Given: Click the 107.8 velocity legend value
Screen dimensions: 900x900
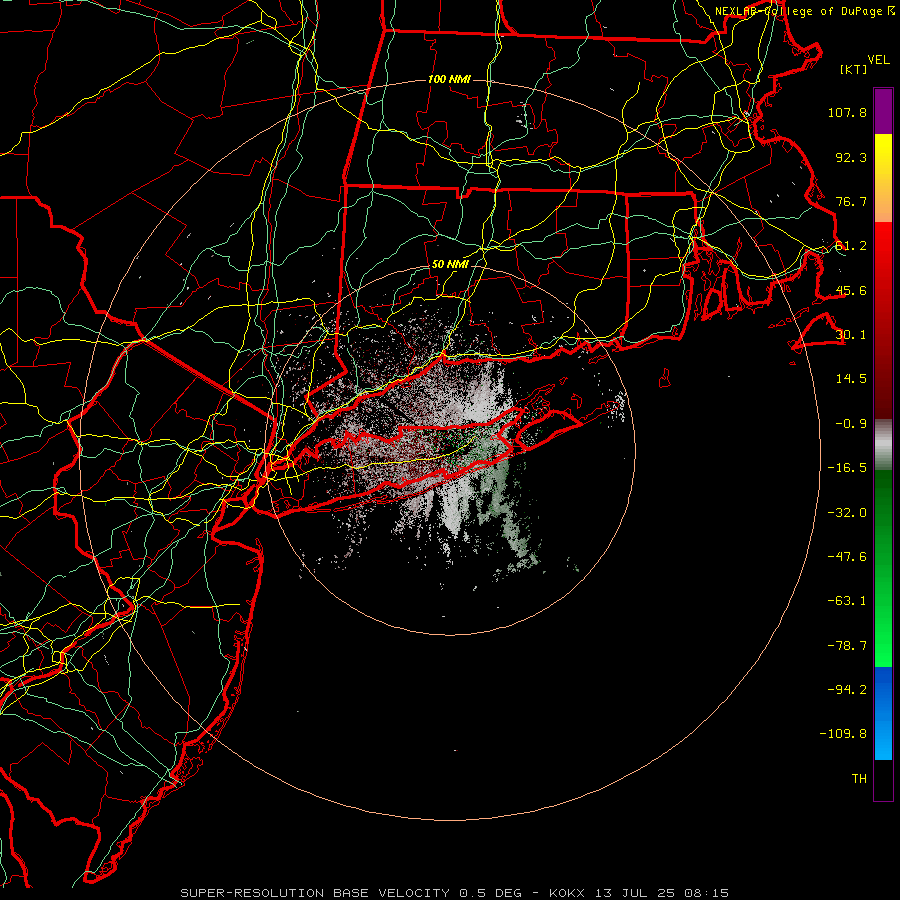Looking at the screenshot, I should pos(847,112).
